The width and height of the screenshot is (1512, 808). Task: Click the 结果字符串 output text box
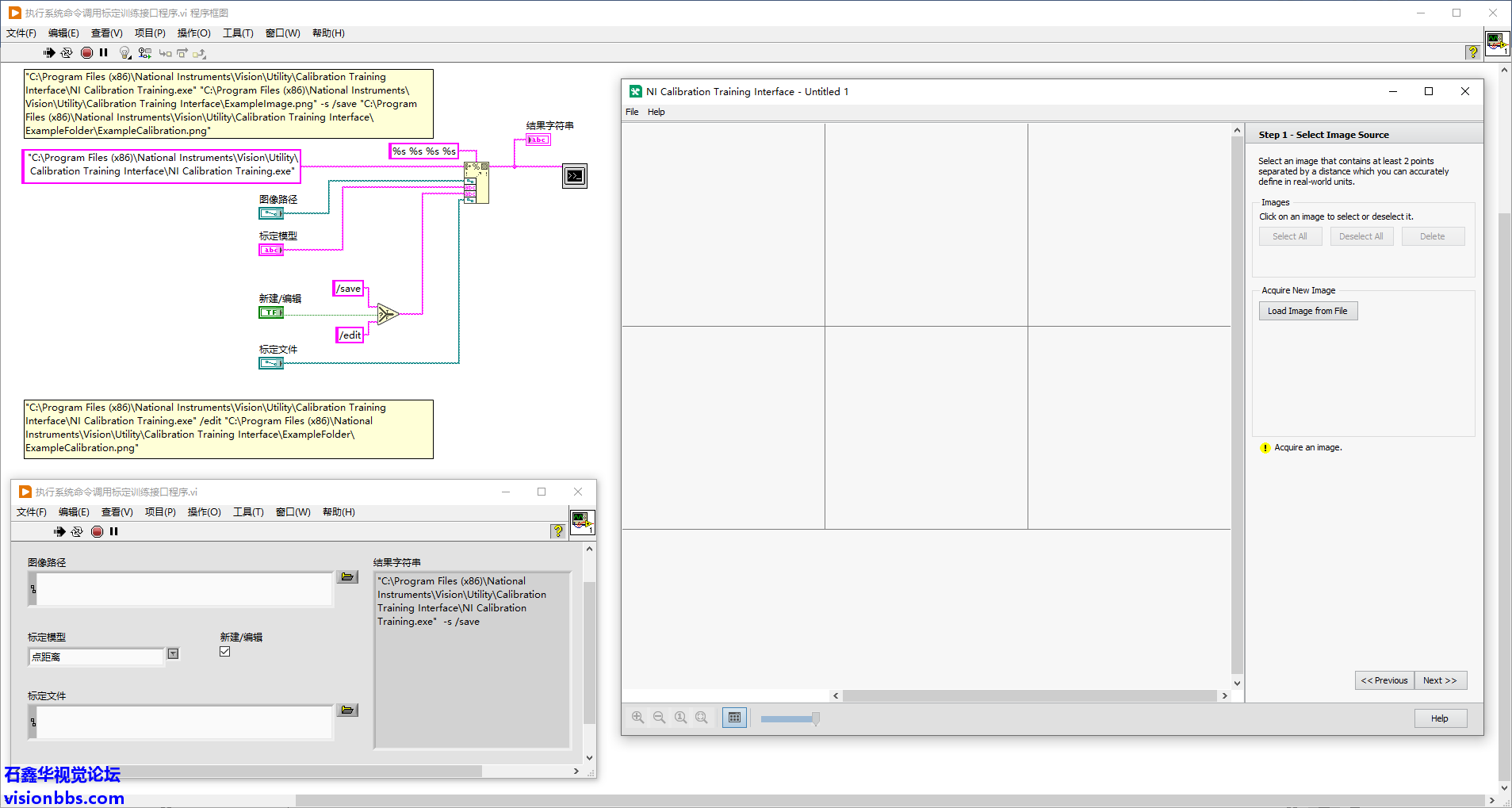[472, 660]
